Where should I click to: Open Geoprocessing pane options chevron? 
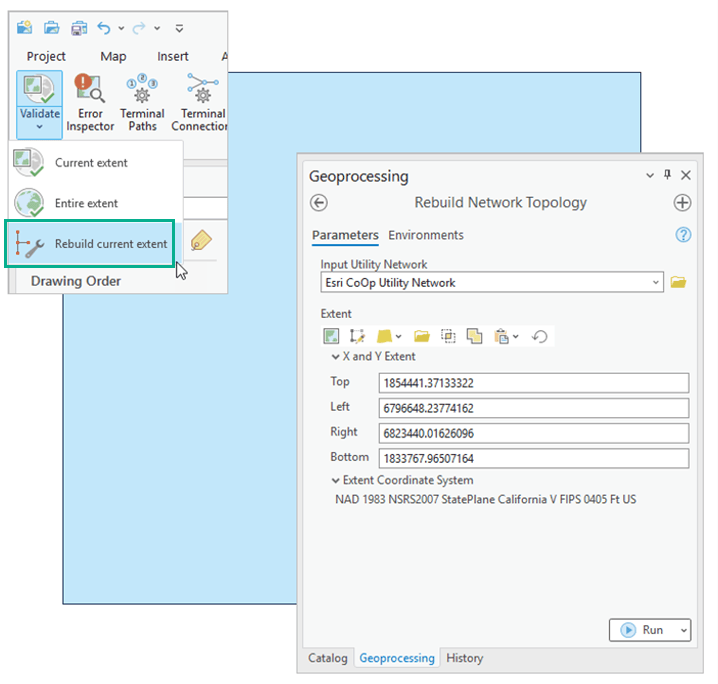[650, 175]
